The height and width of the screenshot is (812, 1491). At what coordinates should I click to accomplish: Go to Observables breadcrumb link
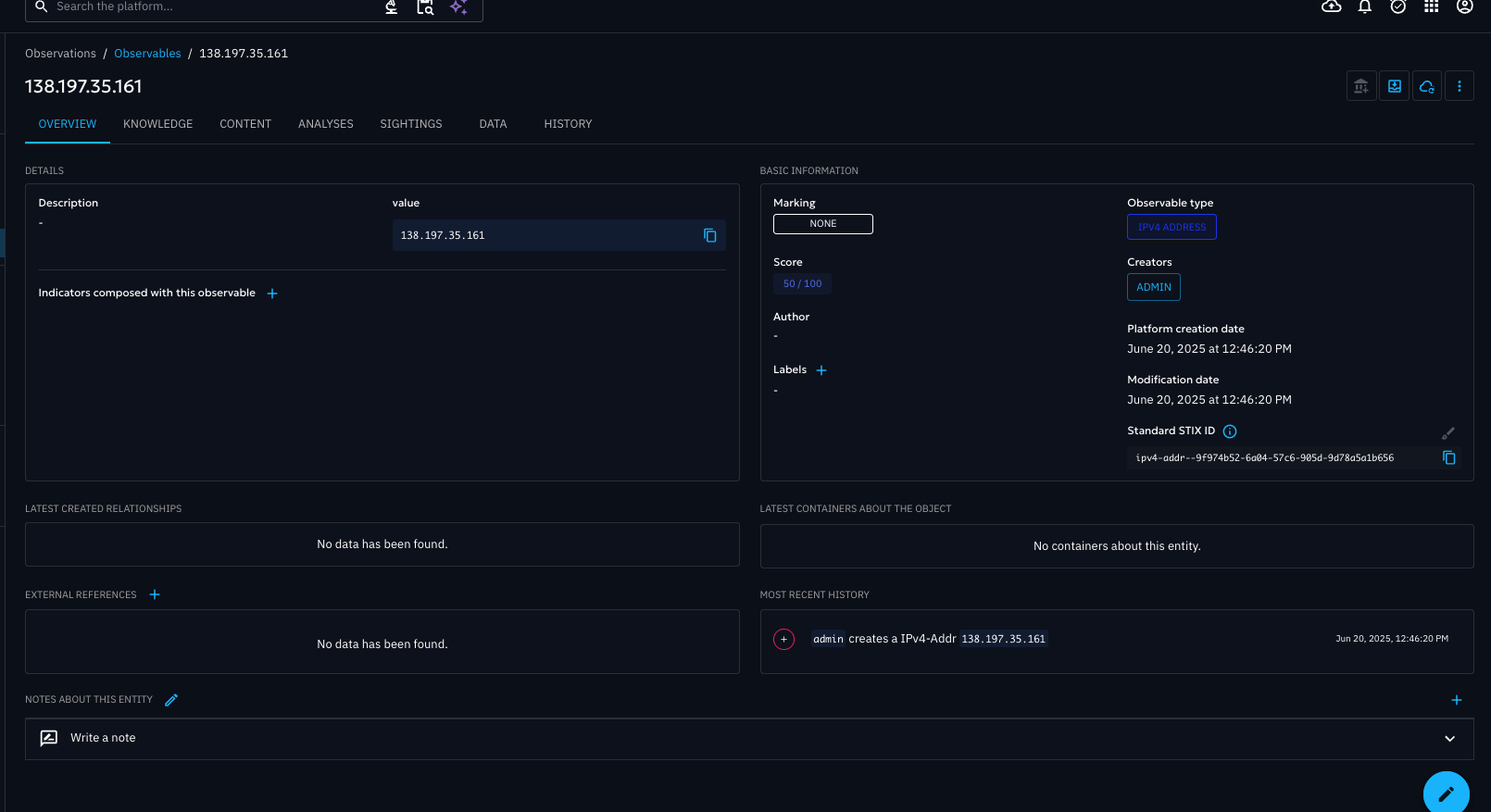[x=147, y=54]
